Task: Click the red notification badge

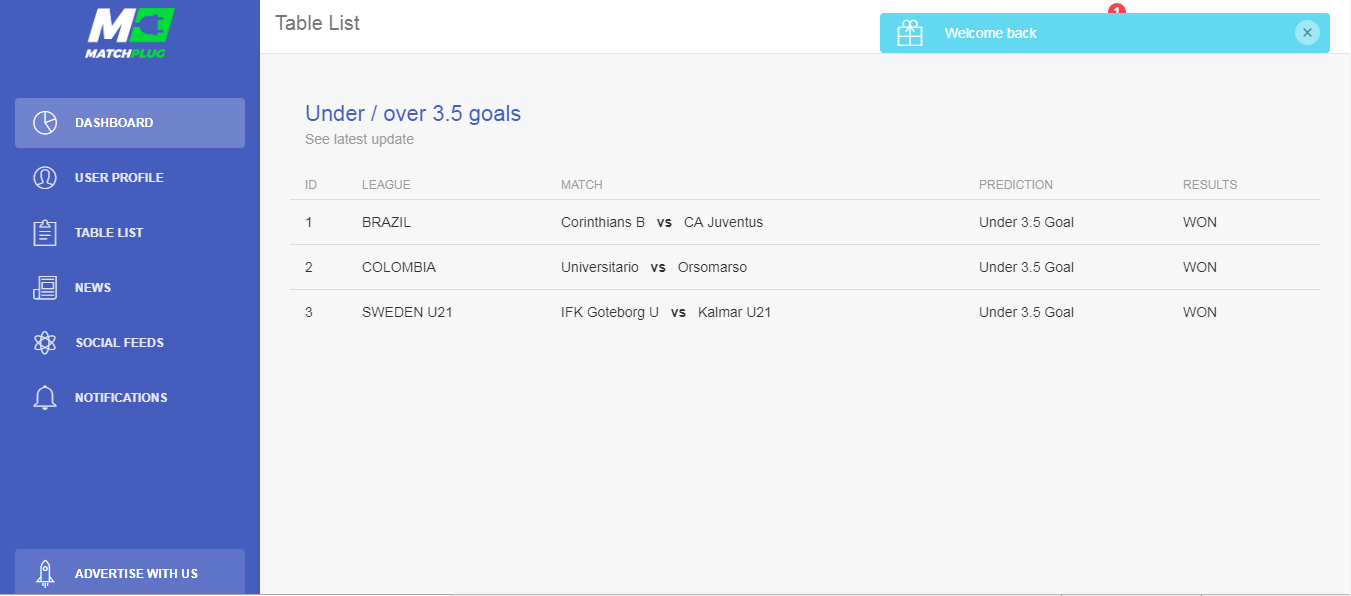Action: click(x=1117, y=9)
